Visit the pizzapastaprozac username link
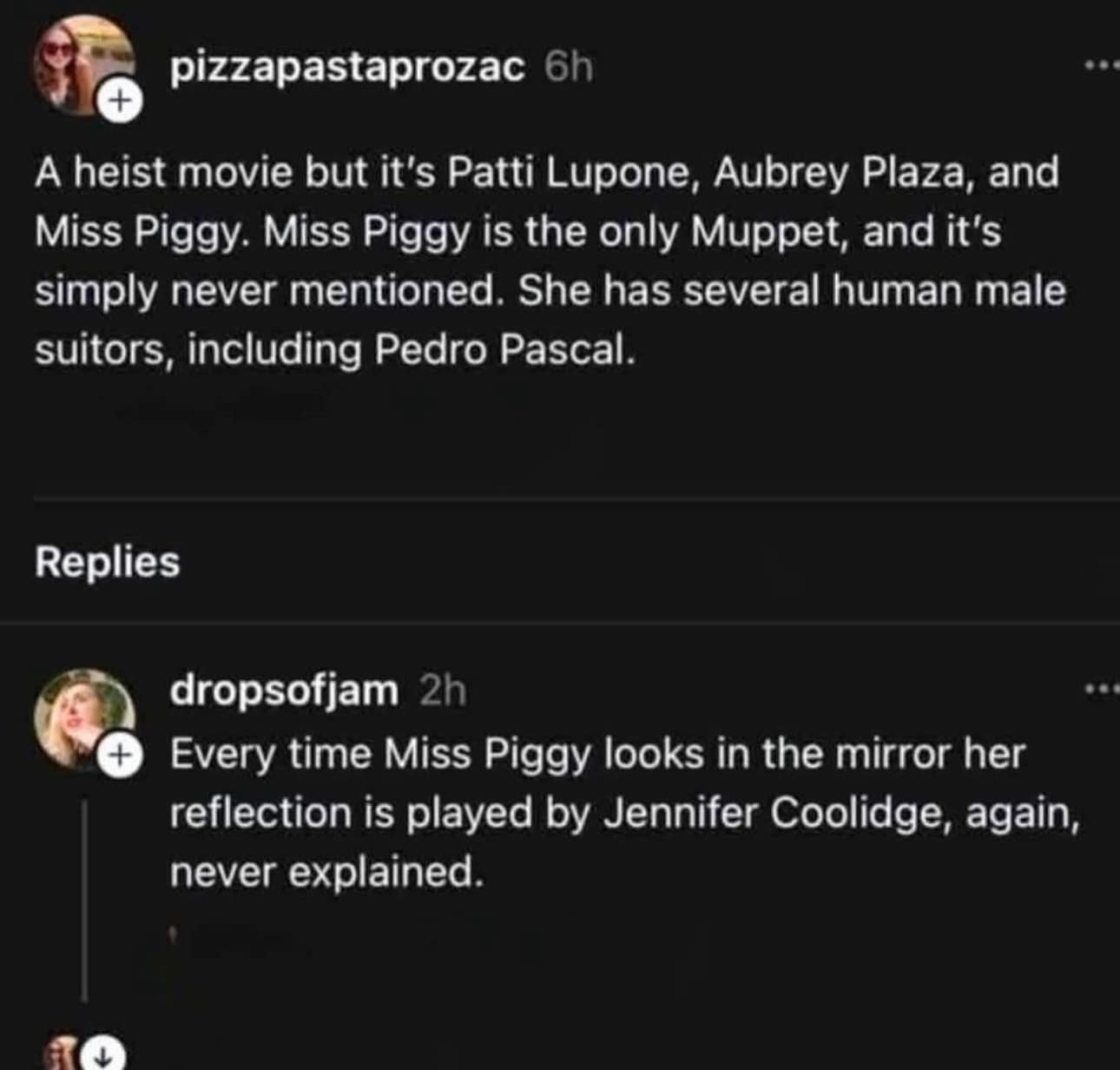This screenshot has height=1070, width=1120. pos(347,68)
